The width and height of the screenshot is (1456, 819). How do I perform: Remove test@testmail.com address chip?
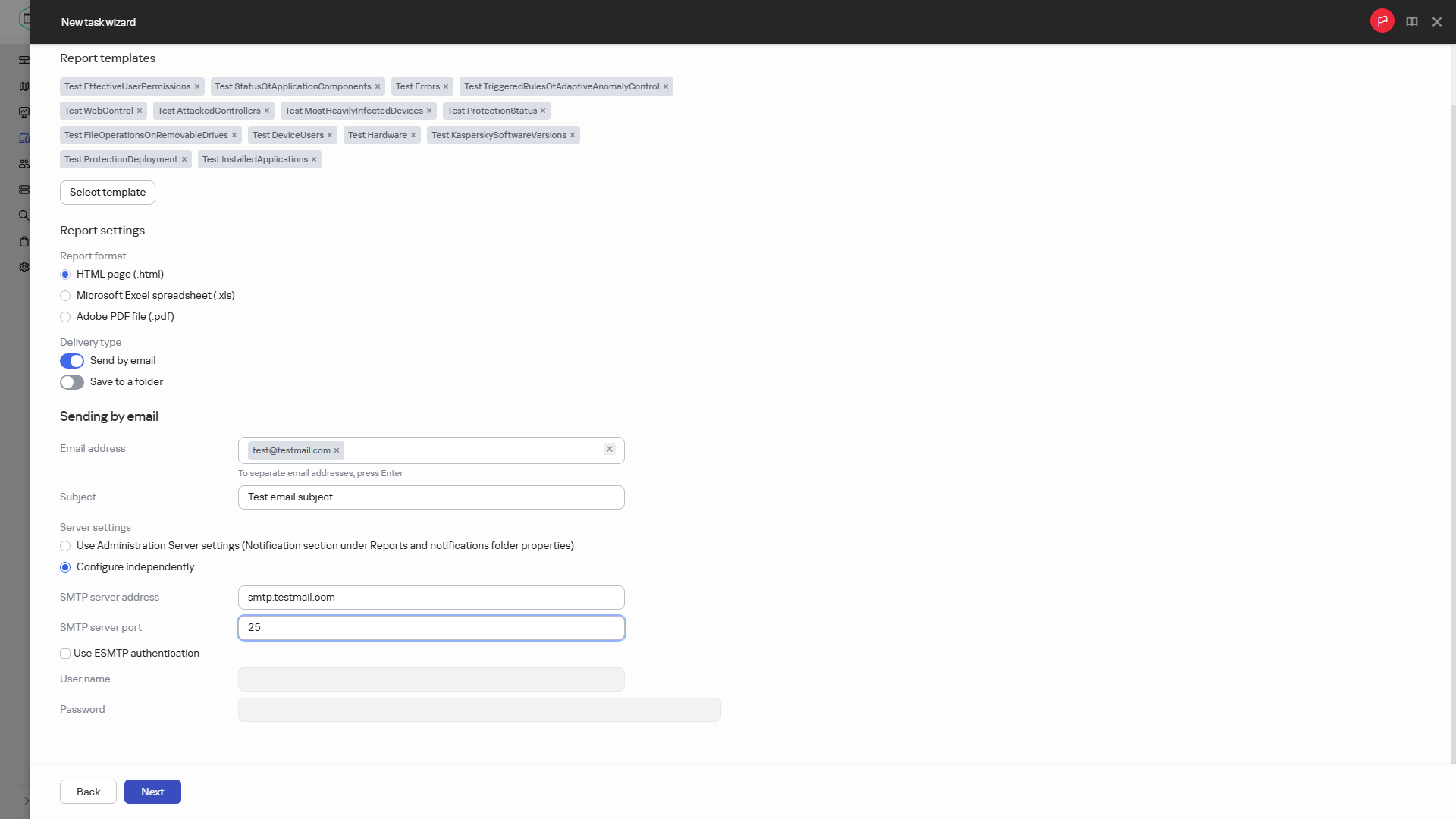(337, 451)
